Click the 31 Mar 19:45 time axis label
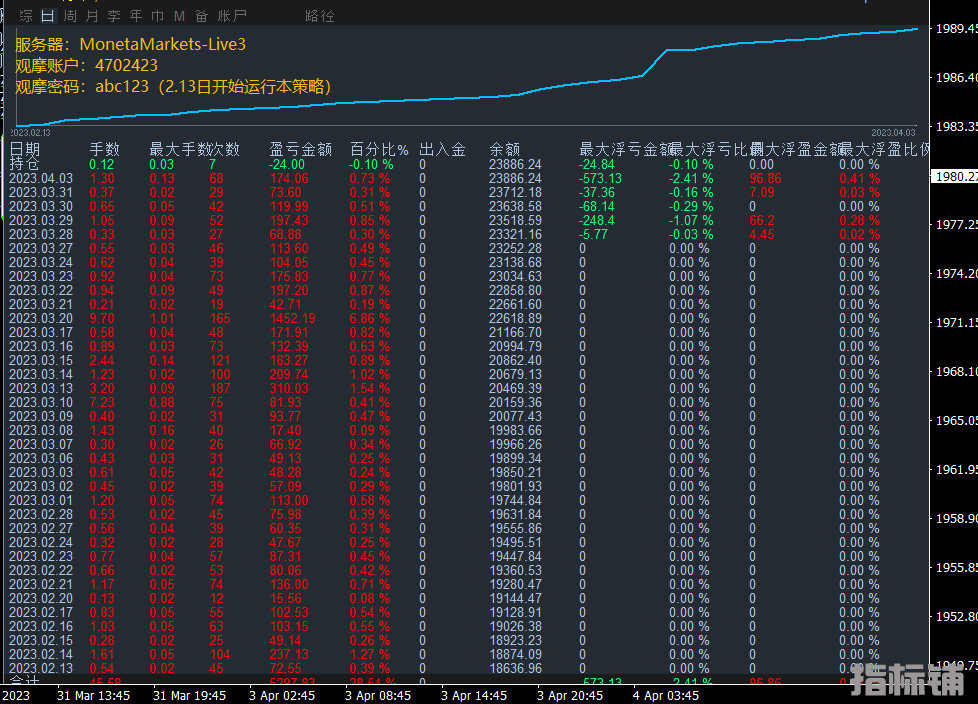Screen dimensions: 978x704 (189, 695)
